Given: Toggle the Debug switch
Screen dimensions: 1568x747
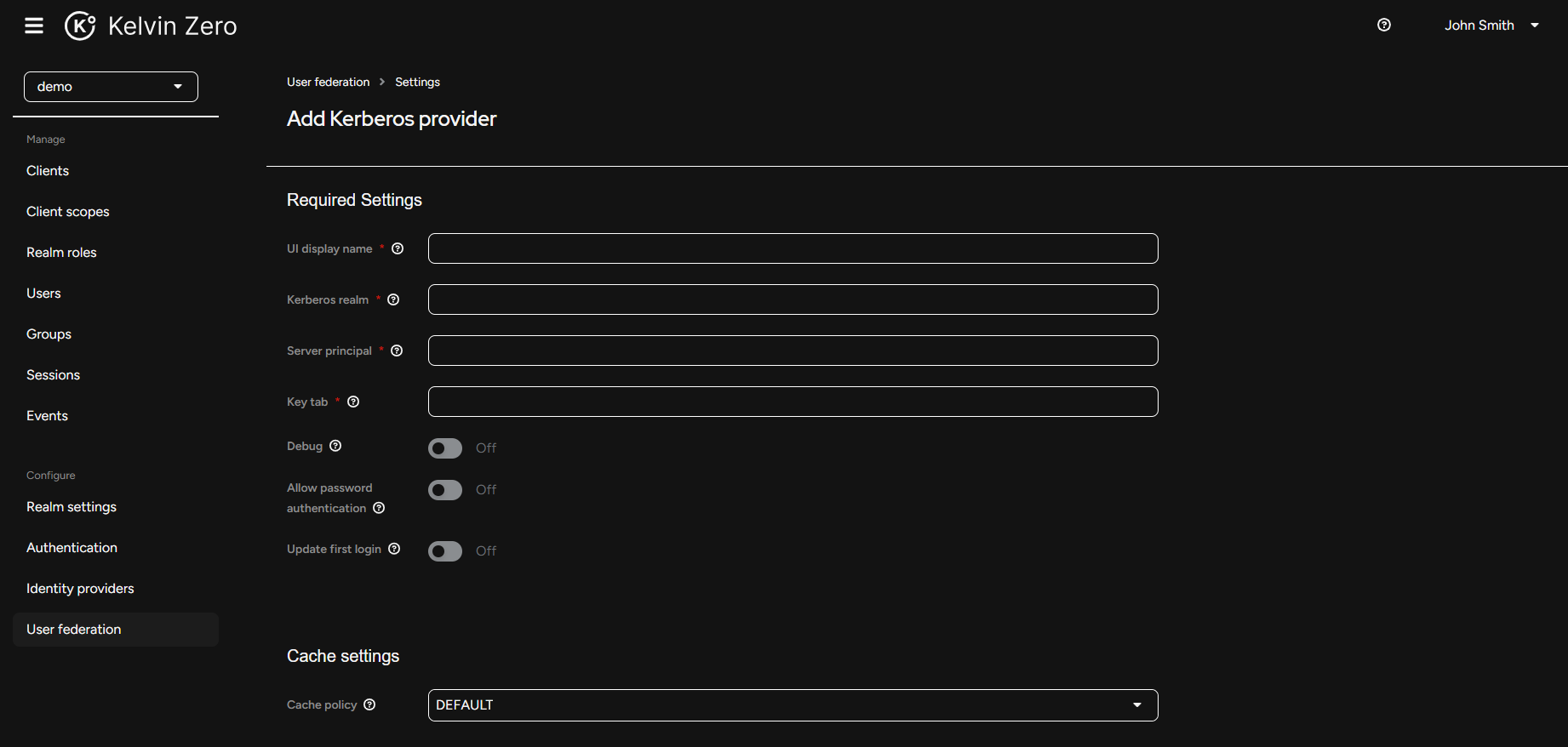Looking at the screenshot, I should coord(445,448).
